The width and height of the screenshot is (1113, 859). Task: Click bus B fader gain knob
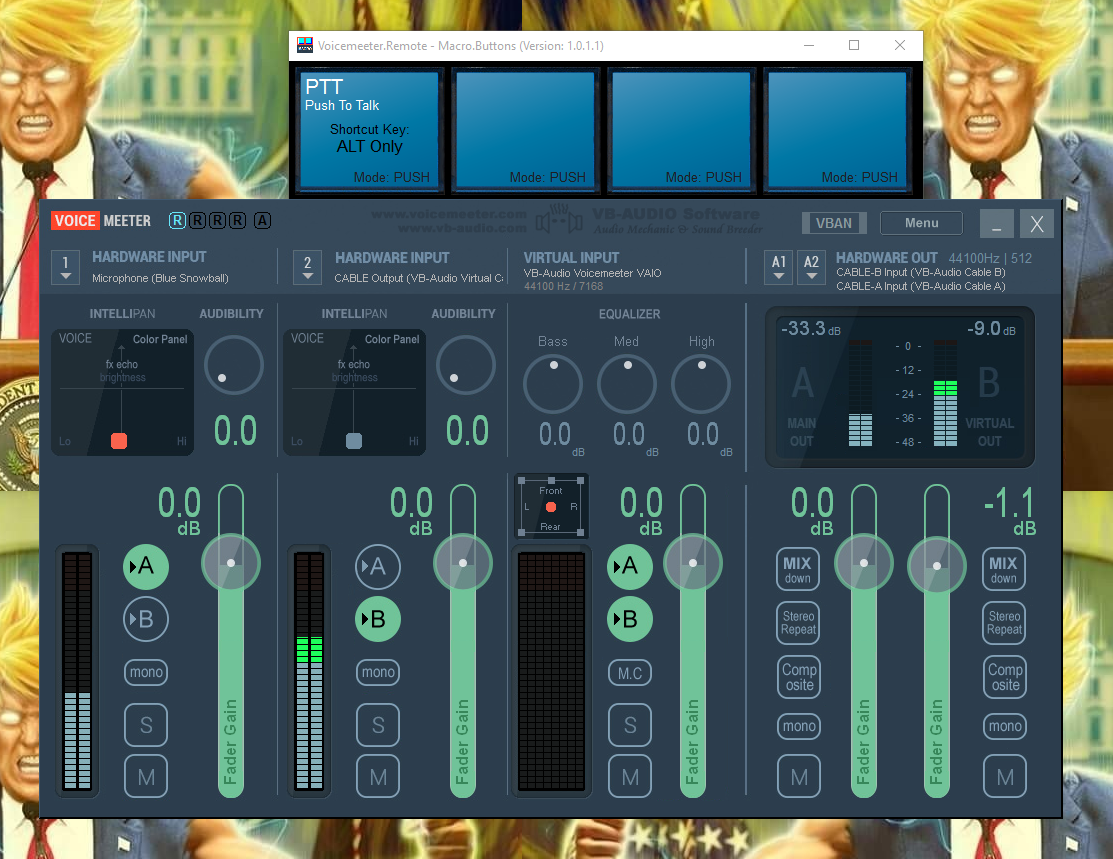937,566
